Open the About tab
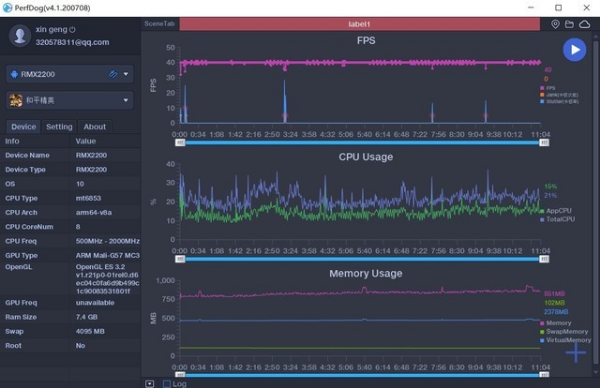The height and width of the screenshot is (388, 600). (x=95, y=127)
